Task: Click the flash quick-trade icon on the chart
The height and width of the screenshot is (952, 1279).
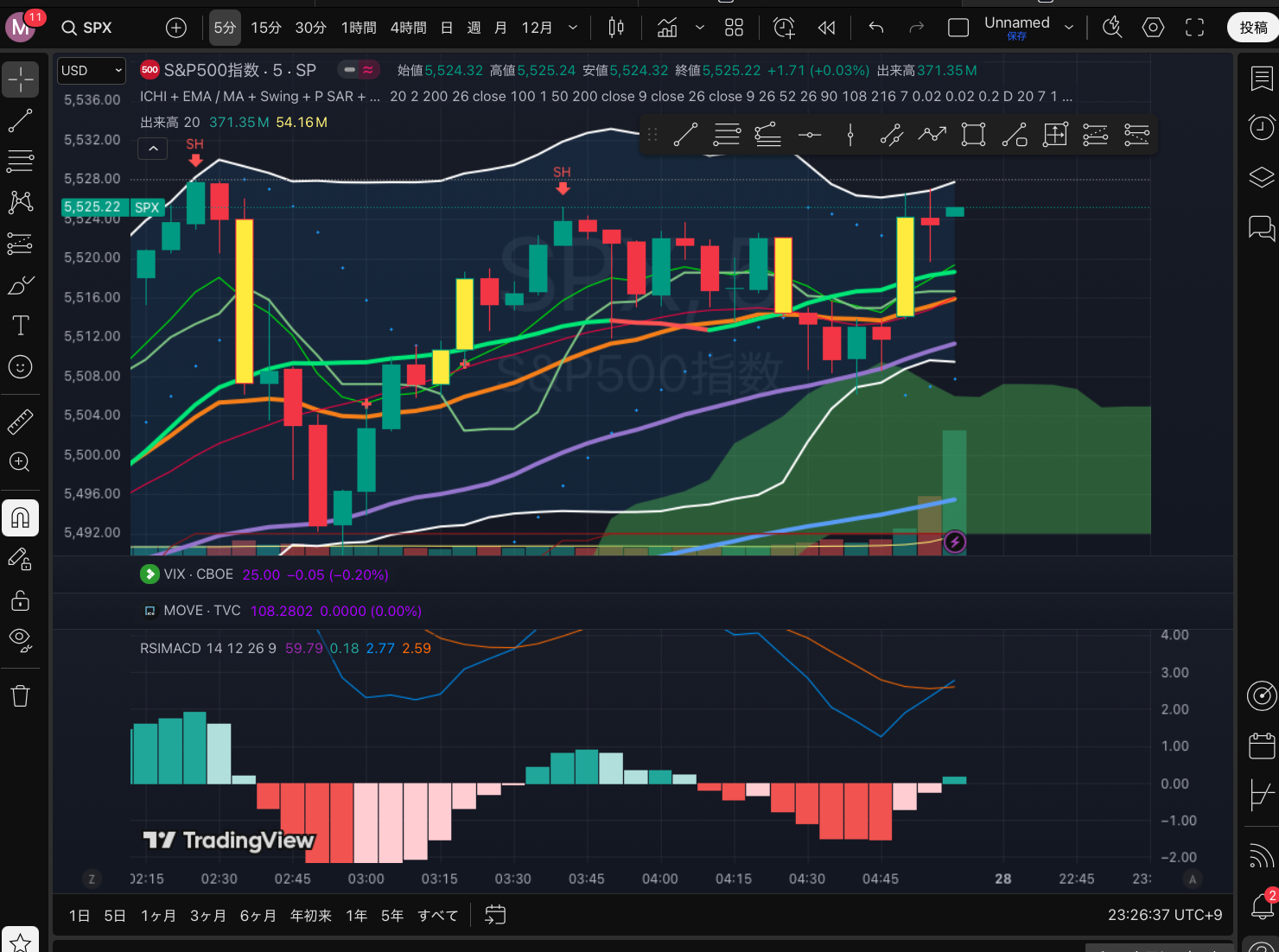Action: pyautogui.click(x=954, y=542)
